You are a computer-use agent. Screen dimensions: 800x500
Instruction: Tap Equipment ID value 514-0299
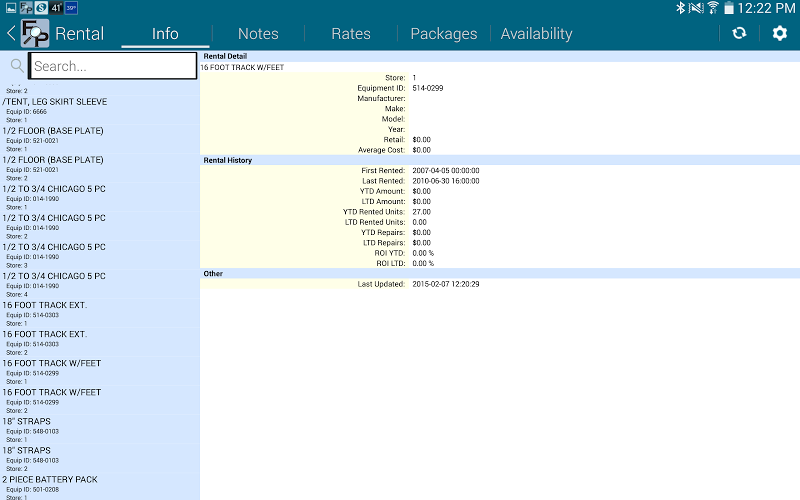pos(428,88)
